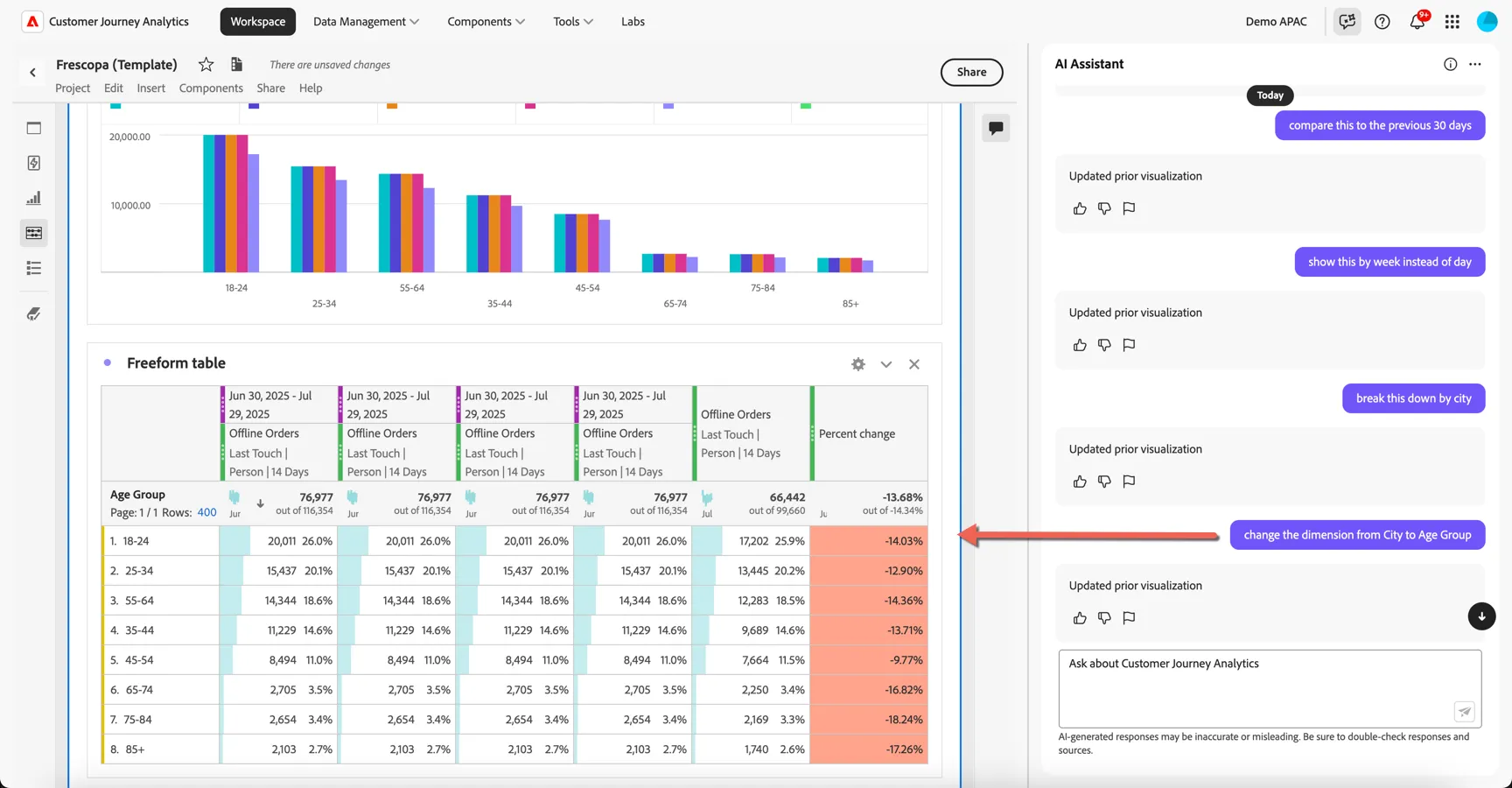Viewport: 1512px width, 788px height.
Task: Collapse the Freeform table with chevron
Action: click(886, 364)
